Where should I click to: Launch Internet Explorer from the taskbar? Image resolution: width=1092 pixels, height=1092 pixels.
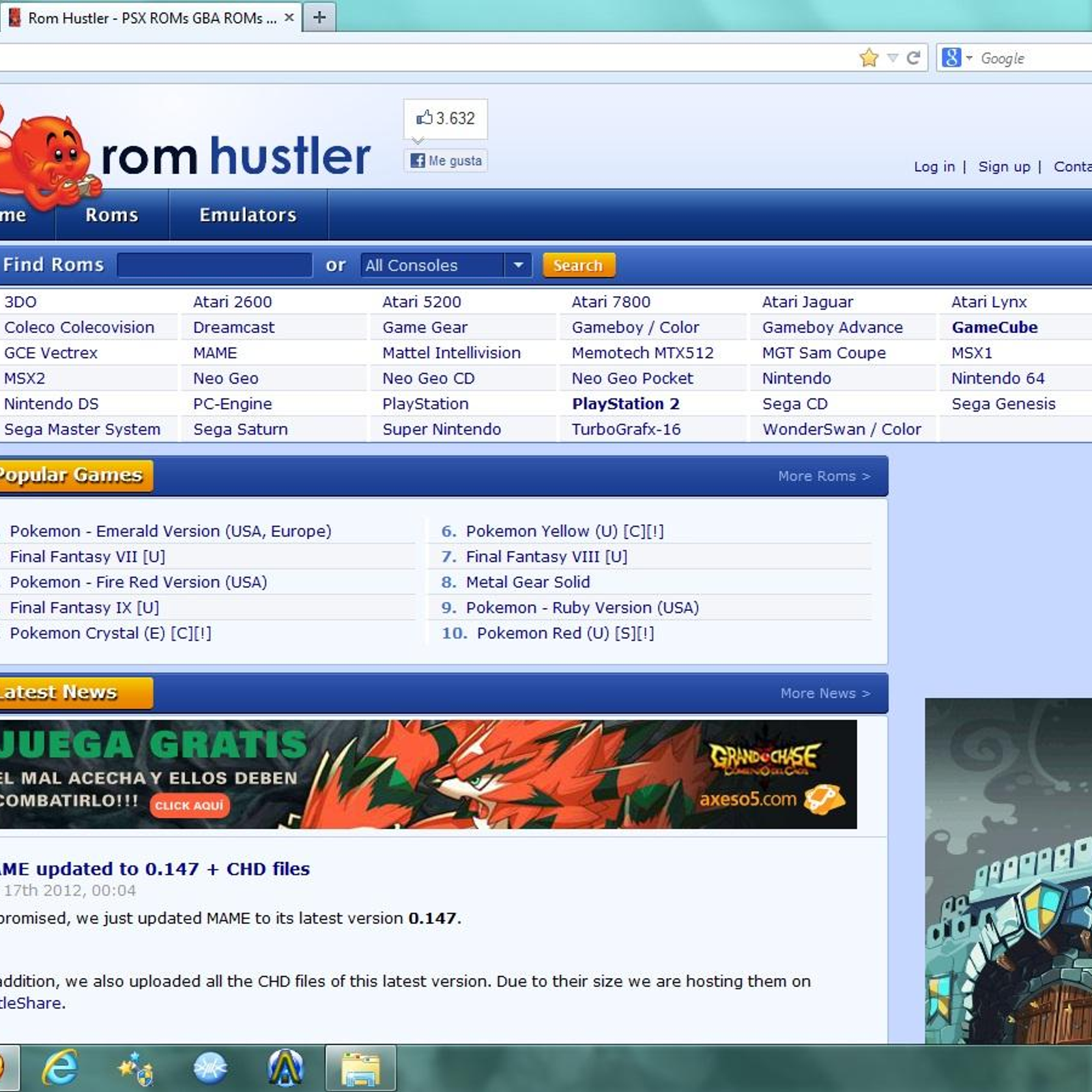coord(60,1068)
